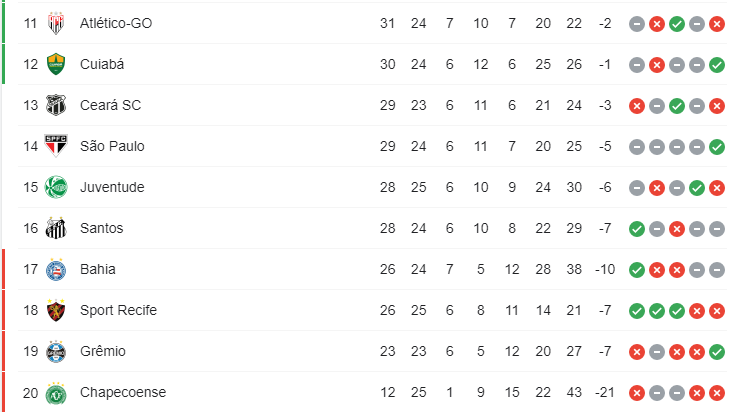Select Bahia's points value 26

[388, 269]
